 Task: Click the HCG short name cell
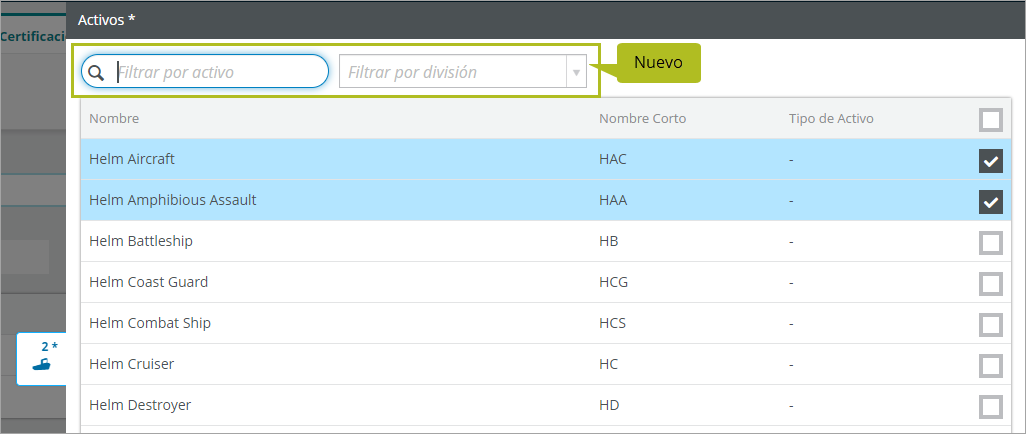(x=613, y=282)
